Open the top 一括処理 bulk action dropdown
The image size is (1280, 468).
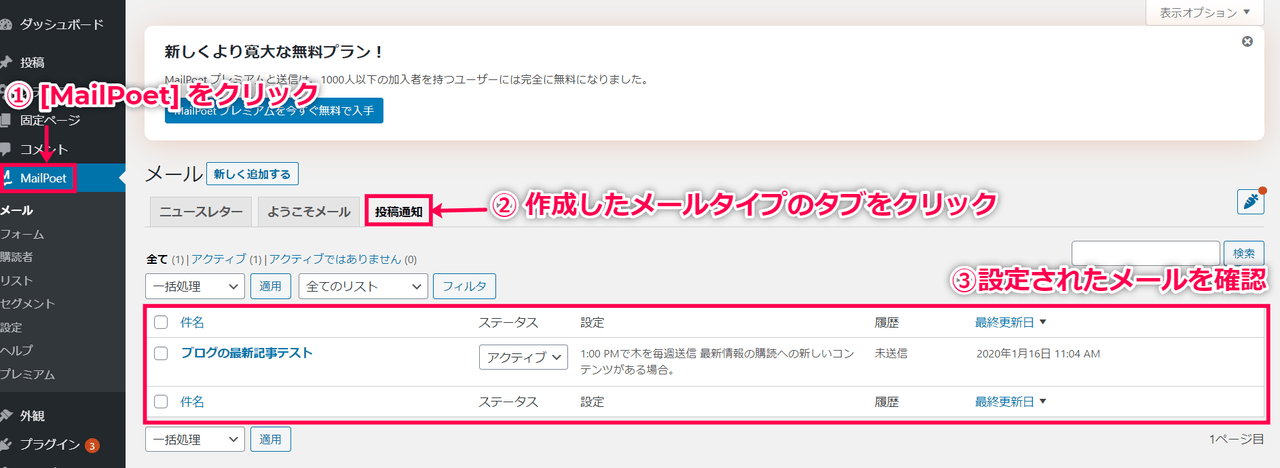coord(195,286)
